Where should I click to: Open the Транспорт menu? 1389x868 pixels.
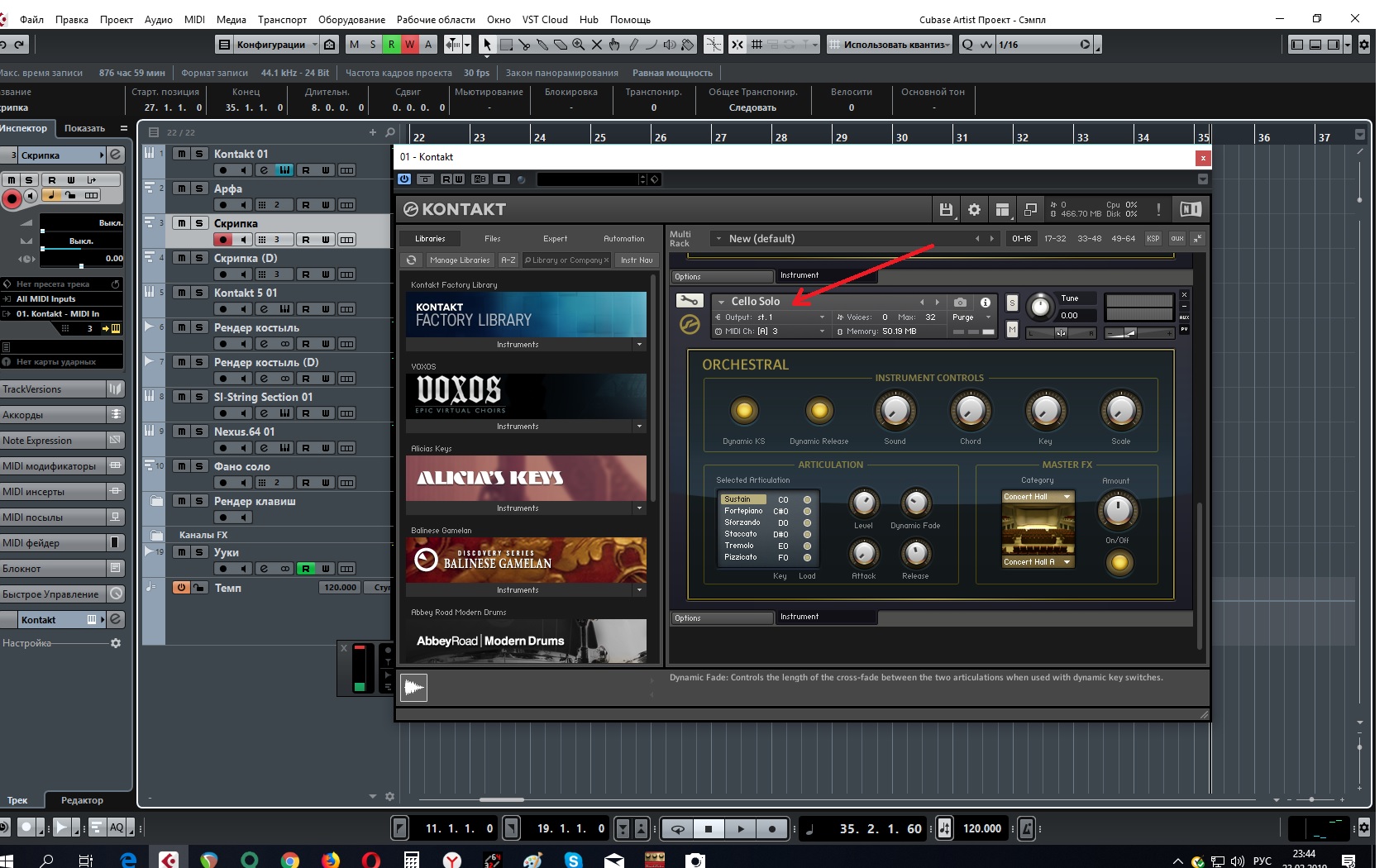tap(282, 19)
